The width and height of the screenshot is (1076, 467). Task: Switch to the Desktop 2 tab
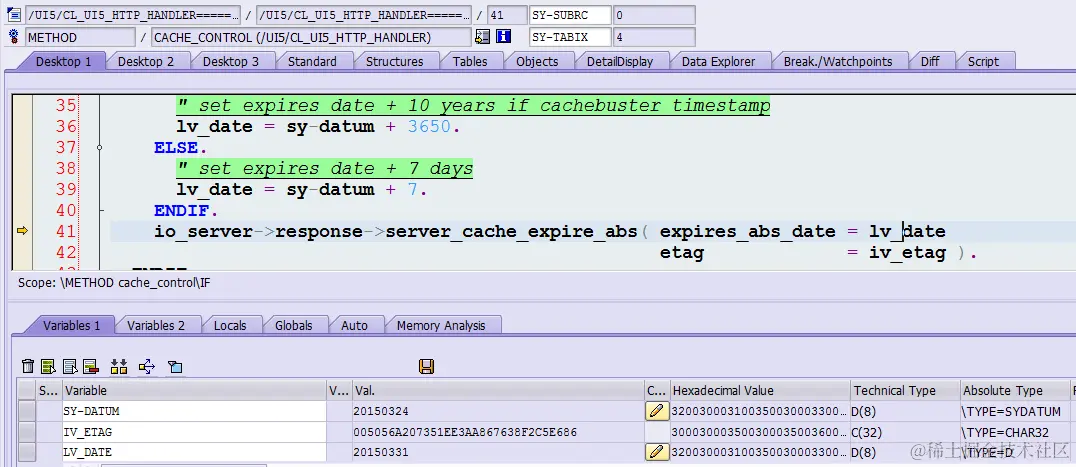(145, 61)
